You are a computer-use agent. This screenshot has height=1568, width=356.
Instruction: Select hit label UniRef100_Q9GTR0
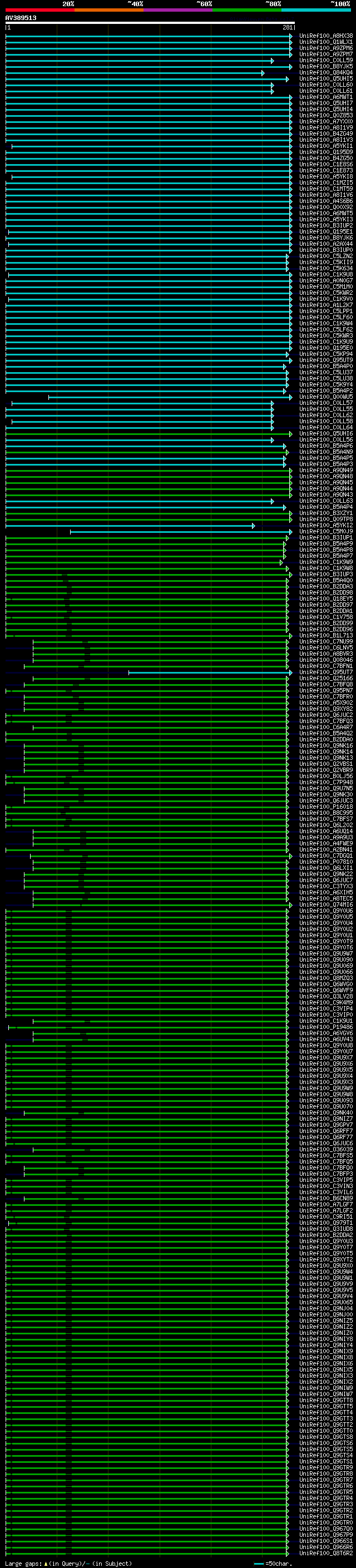326,1522
